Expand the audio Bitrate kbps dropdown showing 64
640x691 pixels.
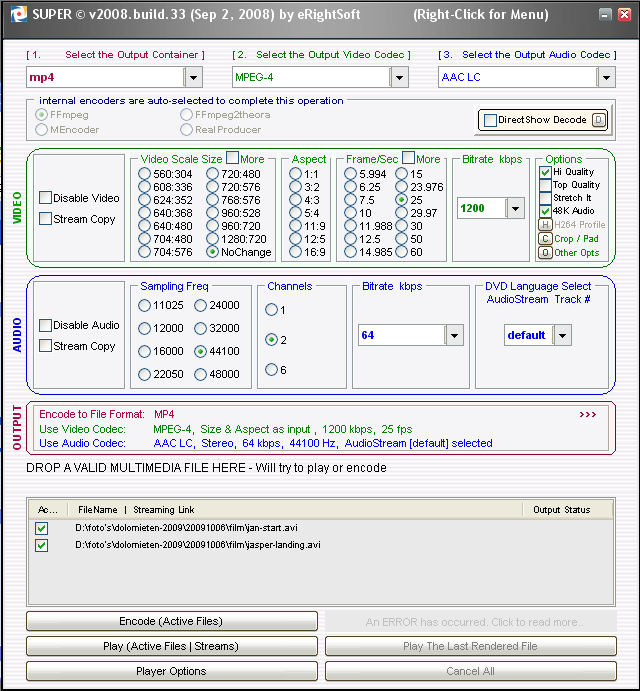pyautogui.click(x=454, y=335)
